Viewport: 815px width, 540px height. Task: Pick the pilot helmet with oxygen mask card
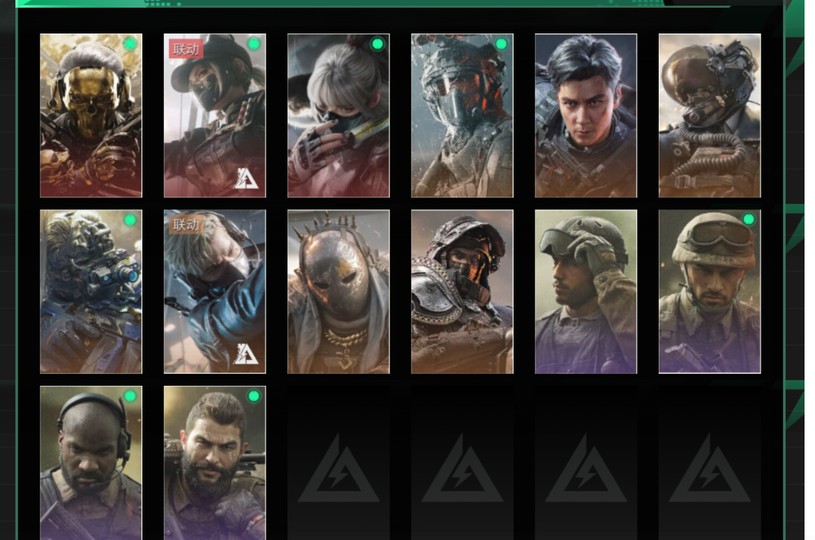tap(709, 115)
